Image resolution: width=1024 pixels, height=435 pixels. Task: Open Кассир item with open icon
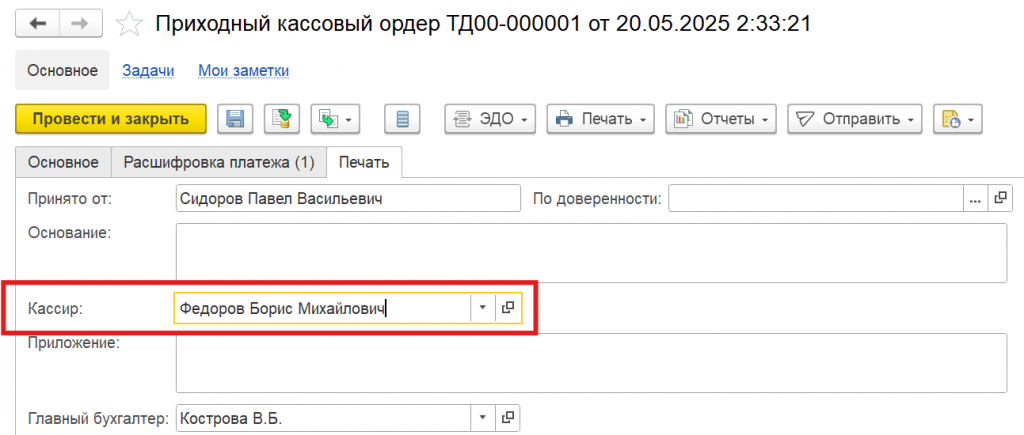click(x=508, y=308)
